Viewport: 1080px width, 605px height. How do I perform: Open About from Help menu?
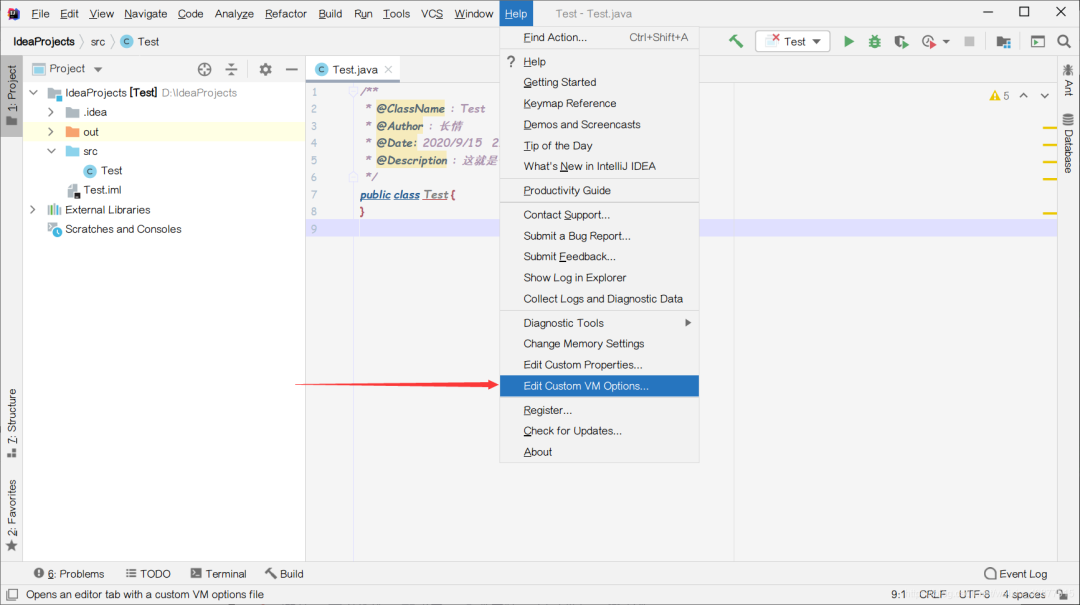click(x=599, y=452)
